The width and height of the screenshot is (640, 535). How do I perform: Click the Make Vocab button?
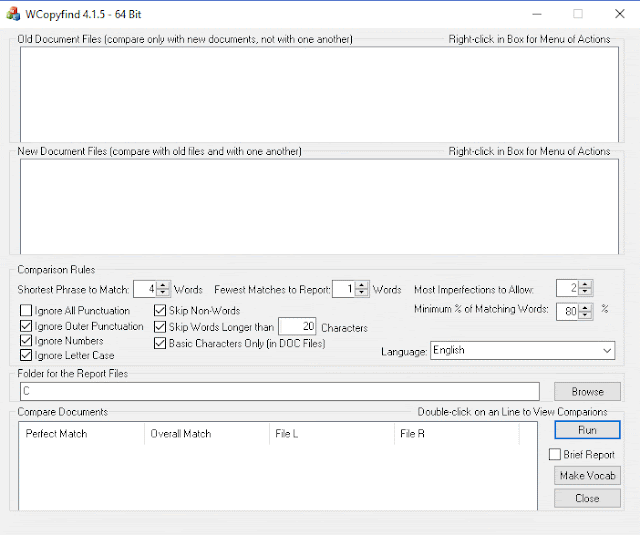coord(587,475)
